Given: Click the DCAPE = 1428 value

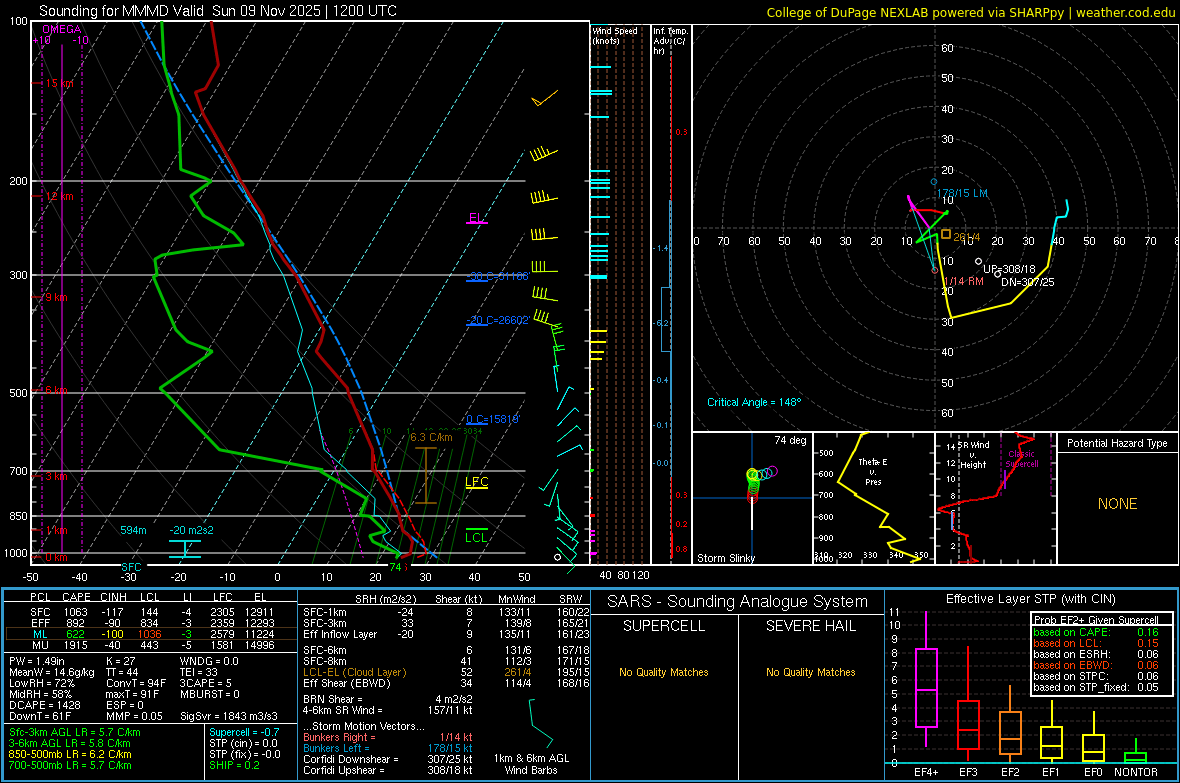Looking at the screenshot, I should coord(44,705).
